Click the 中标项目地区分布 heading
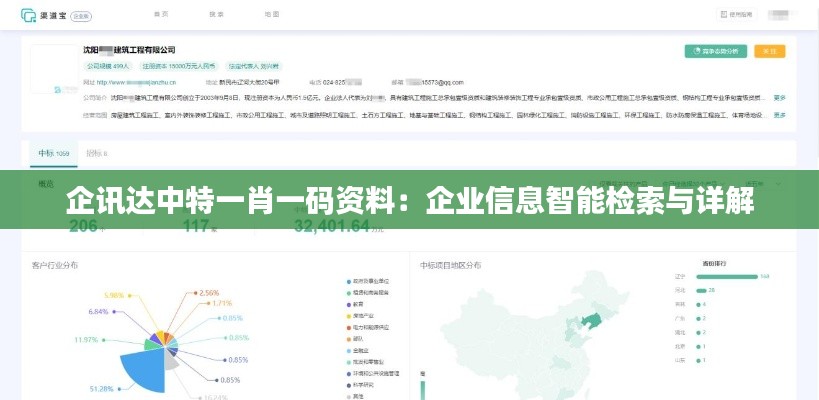 (x=451, y=265)
